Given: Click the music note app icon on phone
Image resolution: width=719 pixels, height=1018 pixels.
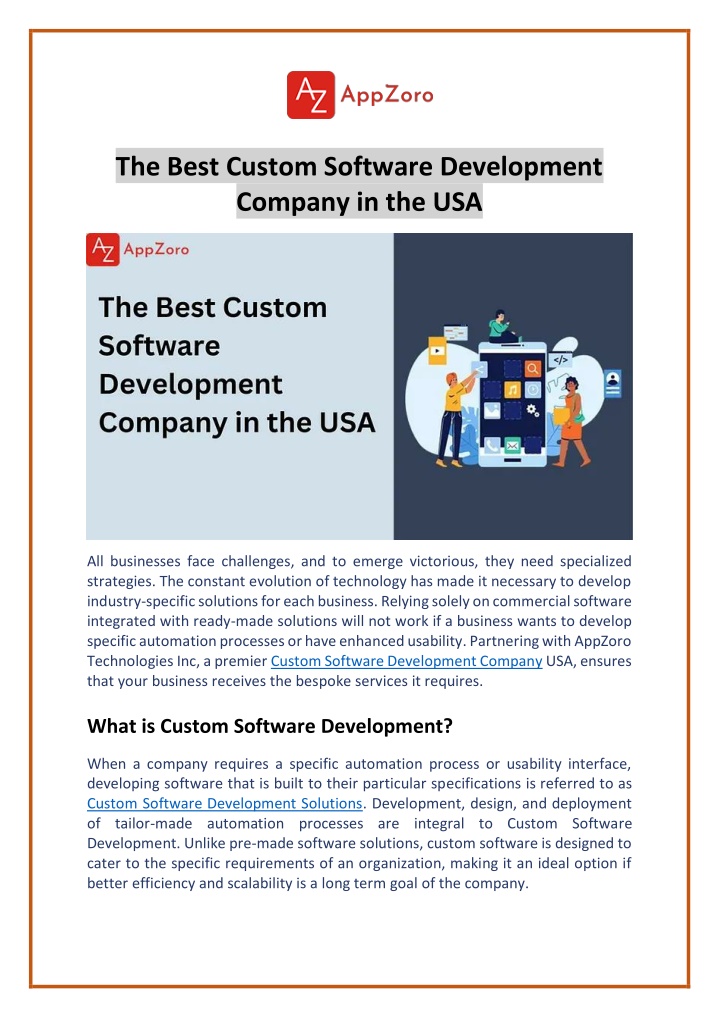Looking at the screenshot, I should coord(512,390).
